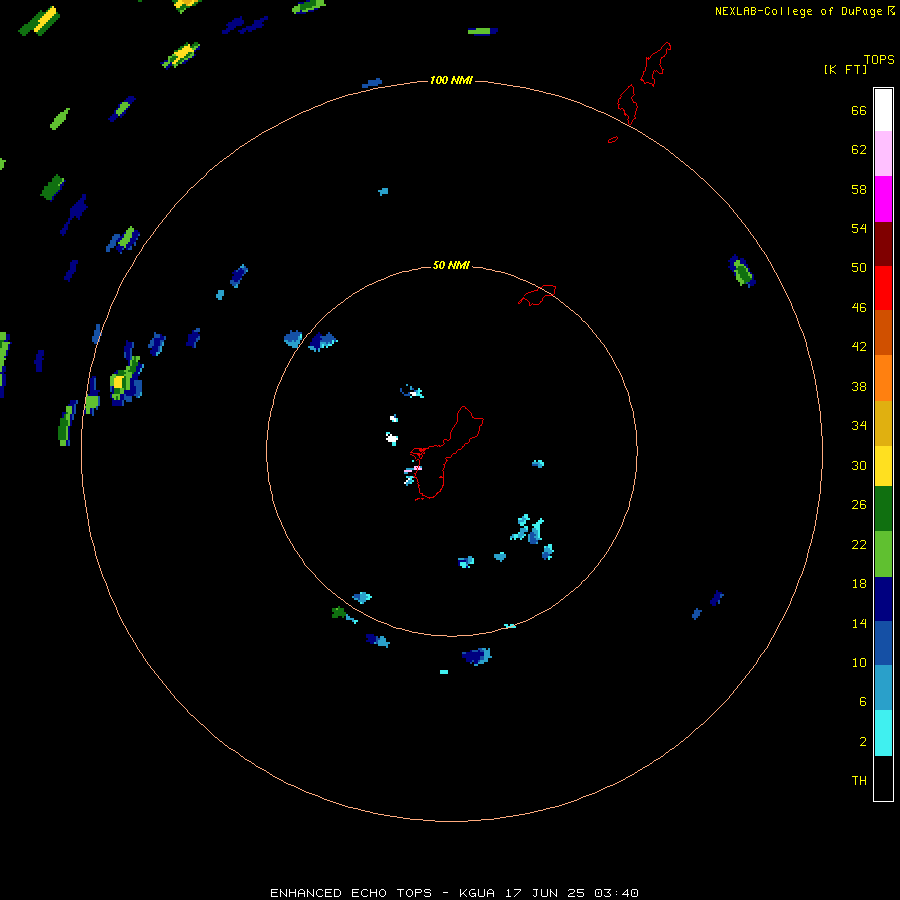Click the yellow 30 kft legend swatch
The image size is (900, 900).
click(x=883, y=466)
